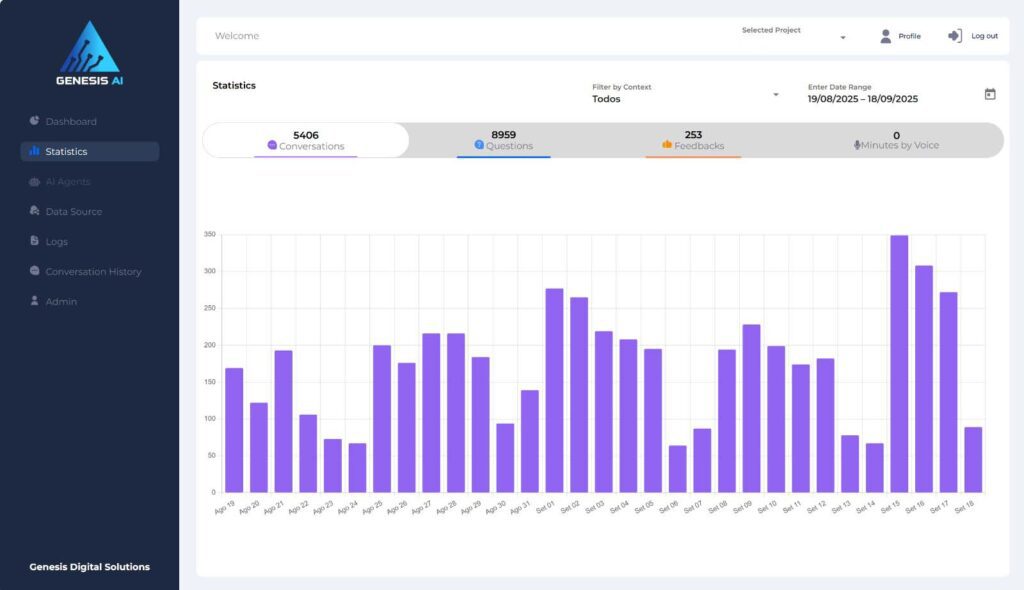
Task: Open Statistics in the sidebar
Action: pos(89,152)
